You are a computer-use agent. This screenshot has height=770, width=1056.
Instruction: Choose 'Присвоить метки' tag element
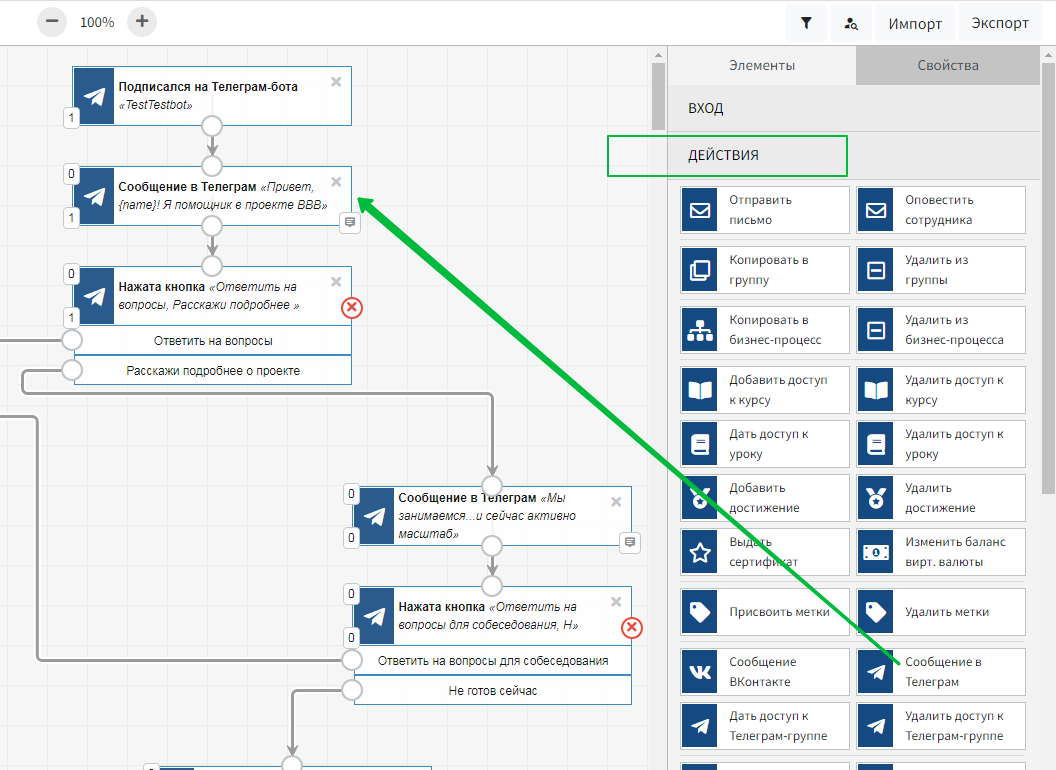[764, 612]
